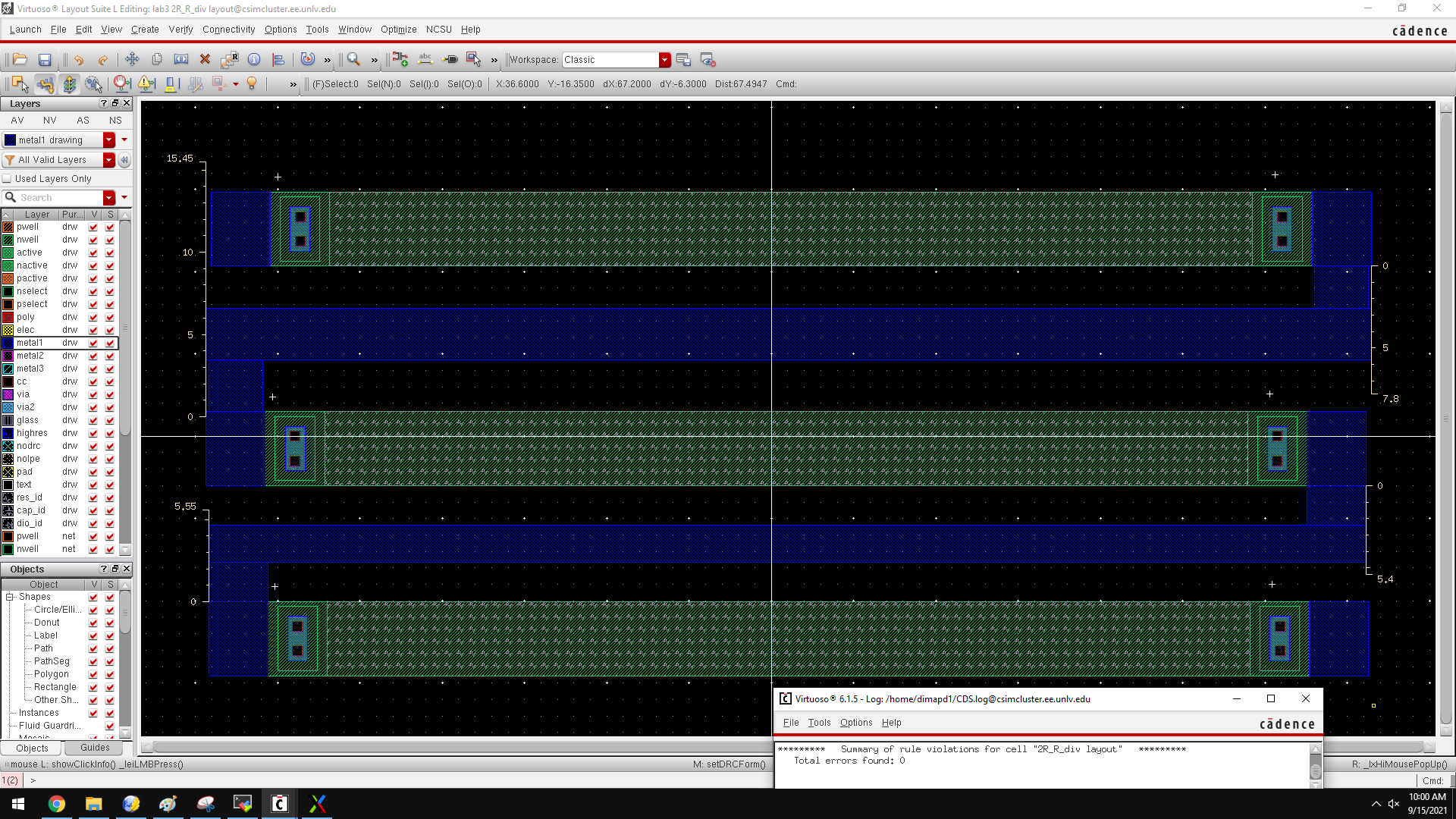
Task: Click the metal1 drawing color swatch
Action: (11, 140)
